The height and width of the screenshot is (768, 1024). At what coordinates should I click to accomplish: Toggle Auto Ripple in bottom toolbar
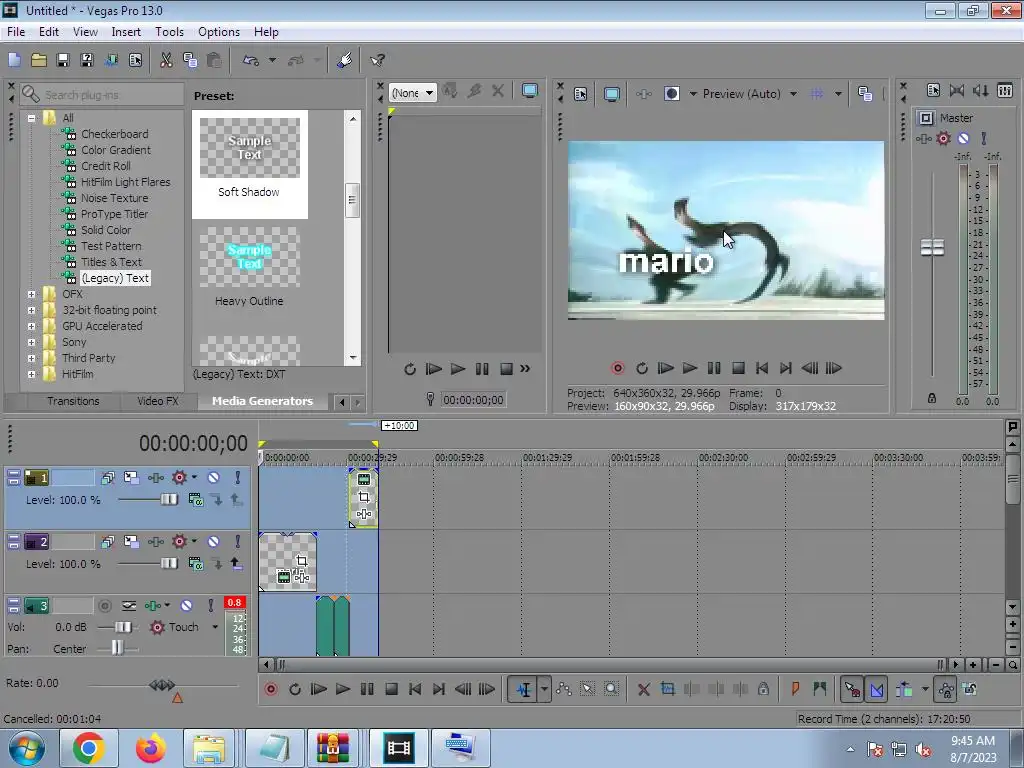[904, 689]
